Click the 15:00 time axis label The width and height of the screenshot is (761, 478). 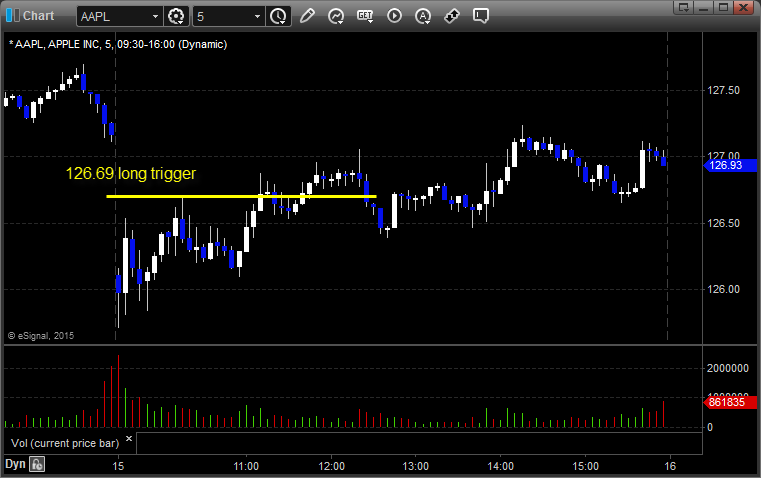point(585,466)
